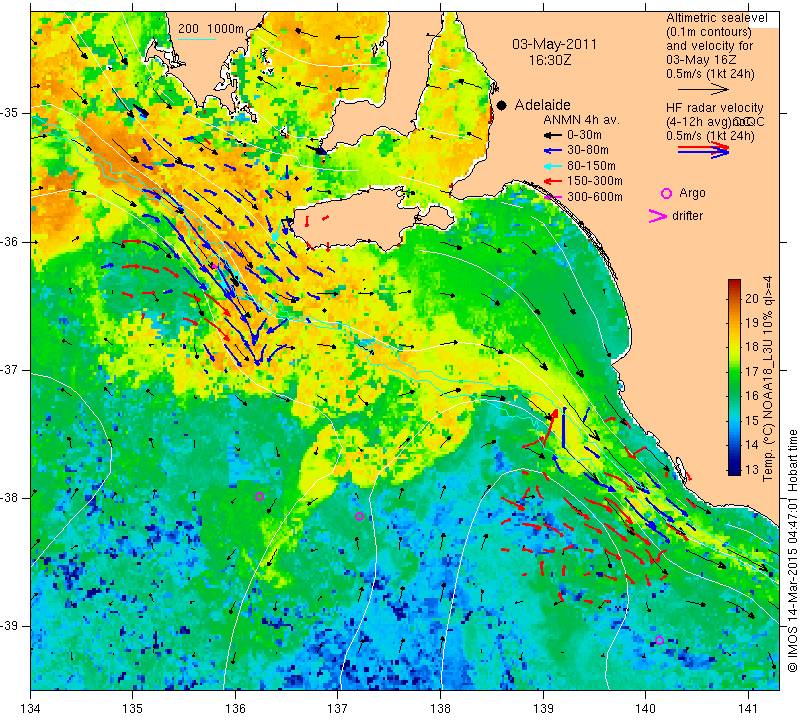
Task: Click the longitude axis label 141
Action: pyautogui.click(x=748, y=709)
